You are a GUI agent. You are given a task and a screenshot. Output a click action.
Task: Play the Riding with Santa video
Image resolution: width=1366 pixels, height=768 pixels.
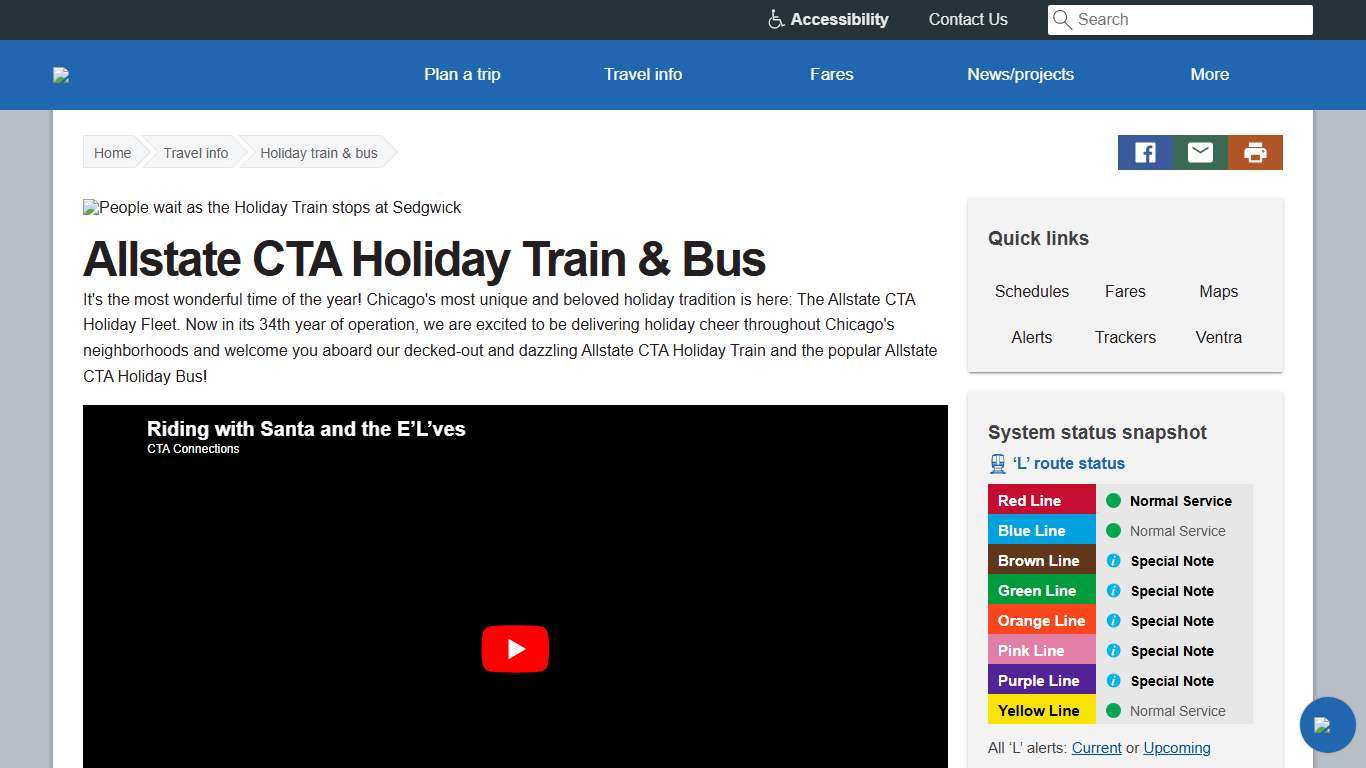(515, 648)
